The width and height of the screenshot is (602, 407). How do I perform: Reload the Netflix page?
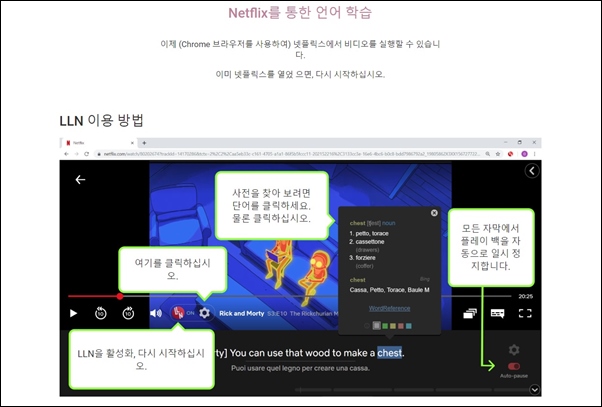[86, 154]
